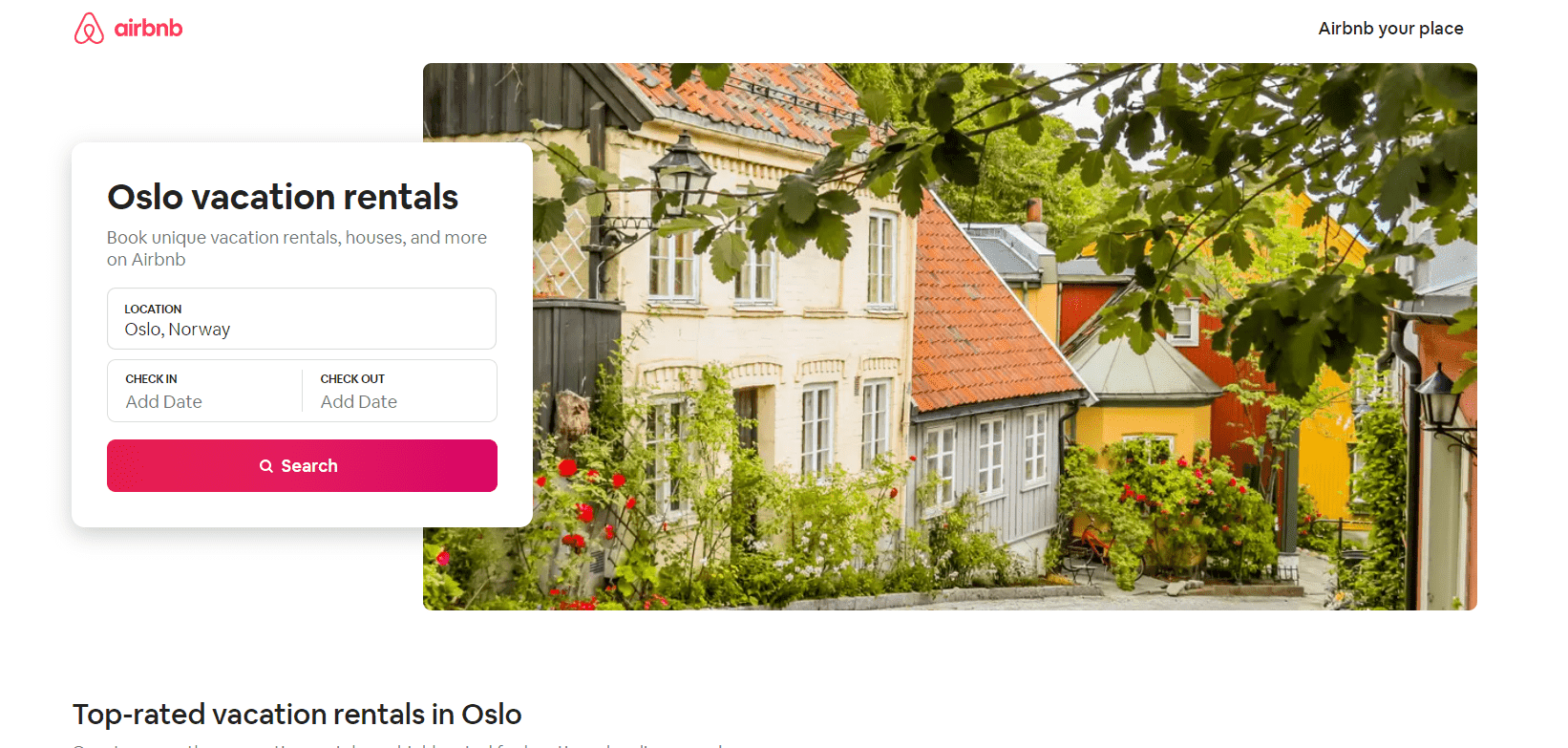Click the Top-rated vacation rentals in Oslo heading
The image size is (1568, 748).
coord(297,715)
